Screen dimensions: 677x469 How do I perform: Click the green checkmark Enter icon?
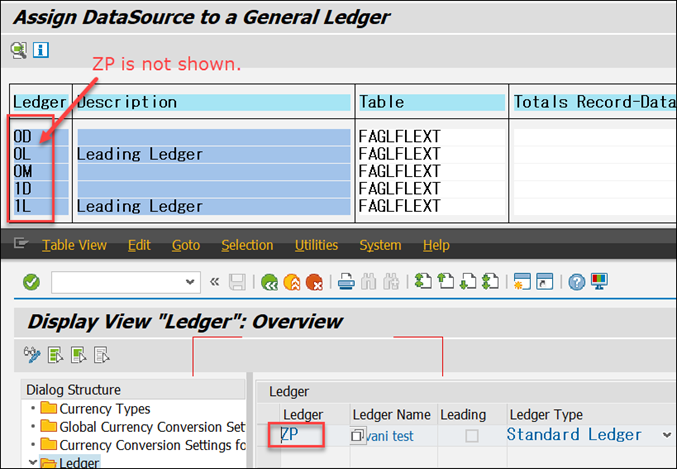pos(32,282)
